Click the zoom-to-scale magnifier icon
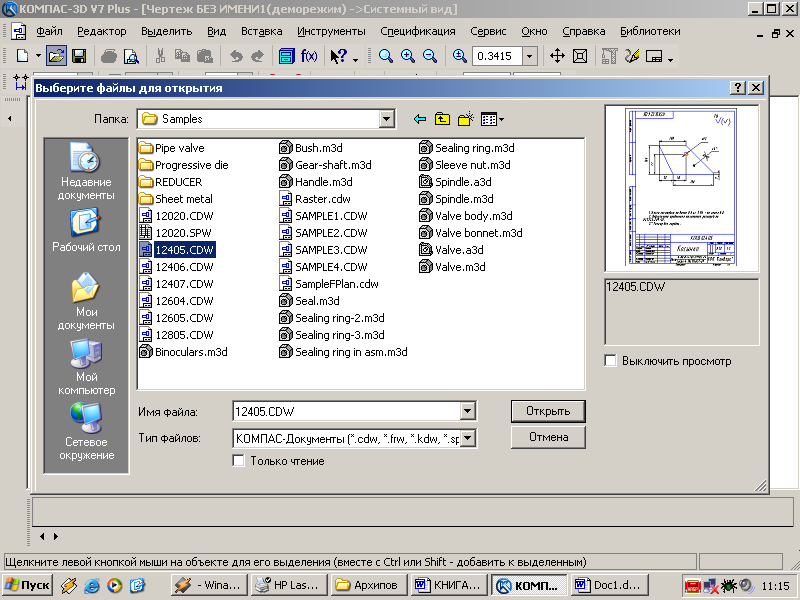Image resolution: width=800 pixels, height=600 pixels. [x=460, y=56]
